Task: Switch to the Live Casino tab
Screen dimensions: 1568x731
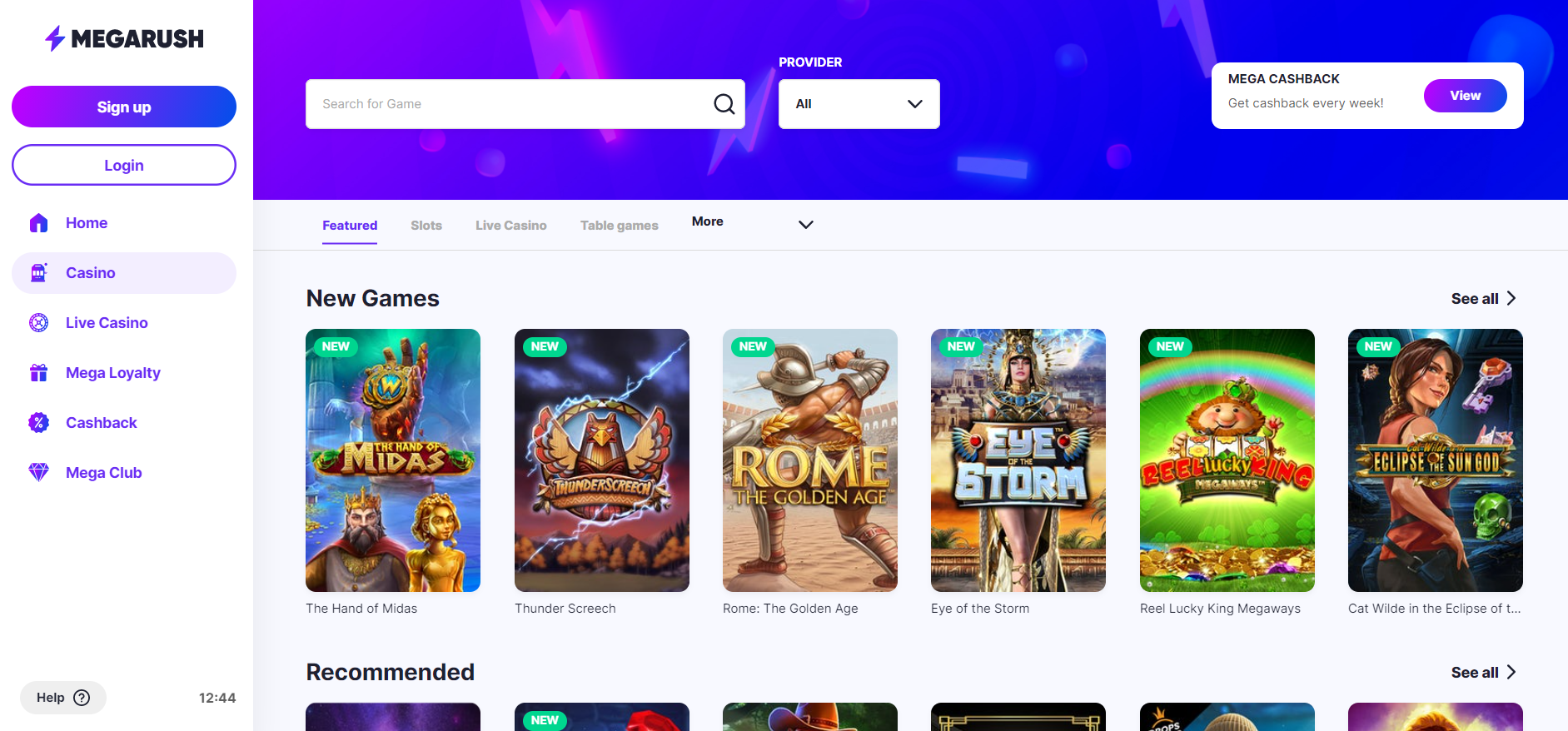Action: pos(511,226)
